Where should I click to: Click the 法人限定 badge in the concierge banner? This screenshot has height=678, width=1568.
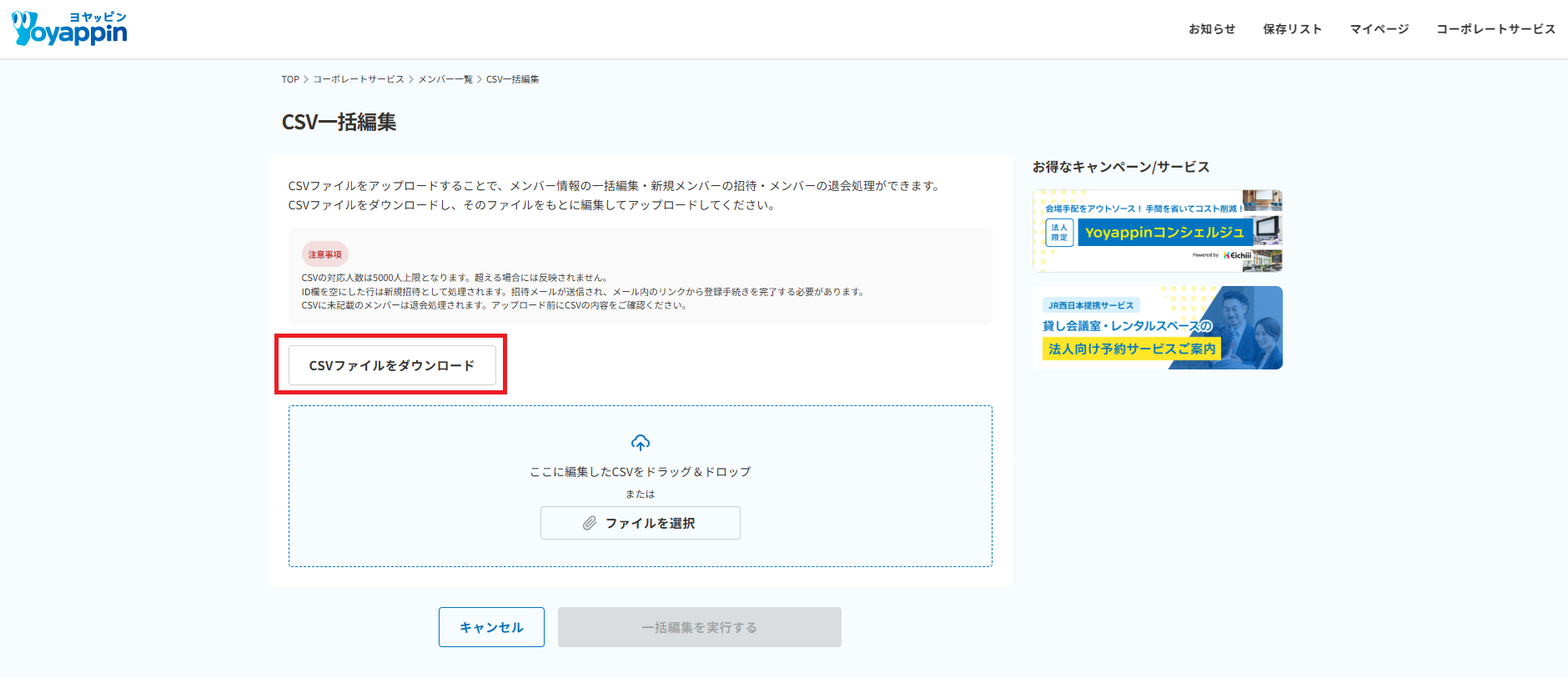(x=1059, y=233)
